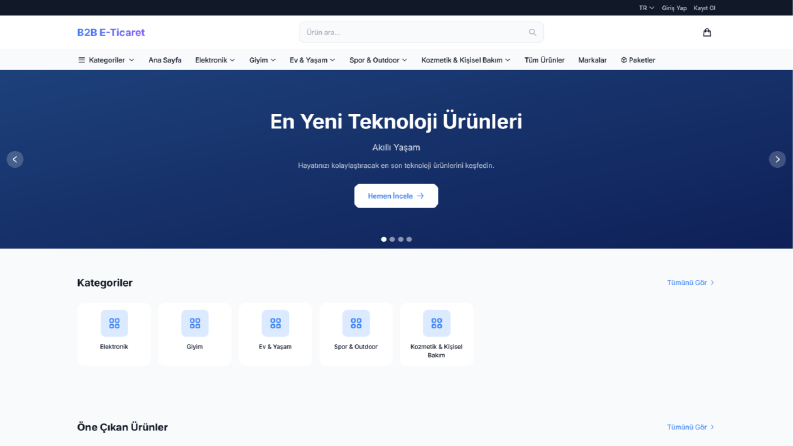
Task: Expand Kozmetik & Kişisel Bakım nav dropdown
Action: click(x=466, y=60)
